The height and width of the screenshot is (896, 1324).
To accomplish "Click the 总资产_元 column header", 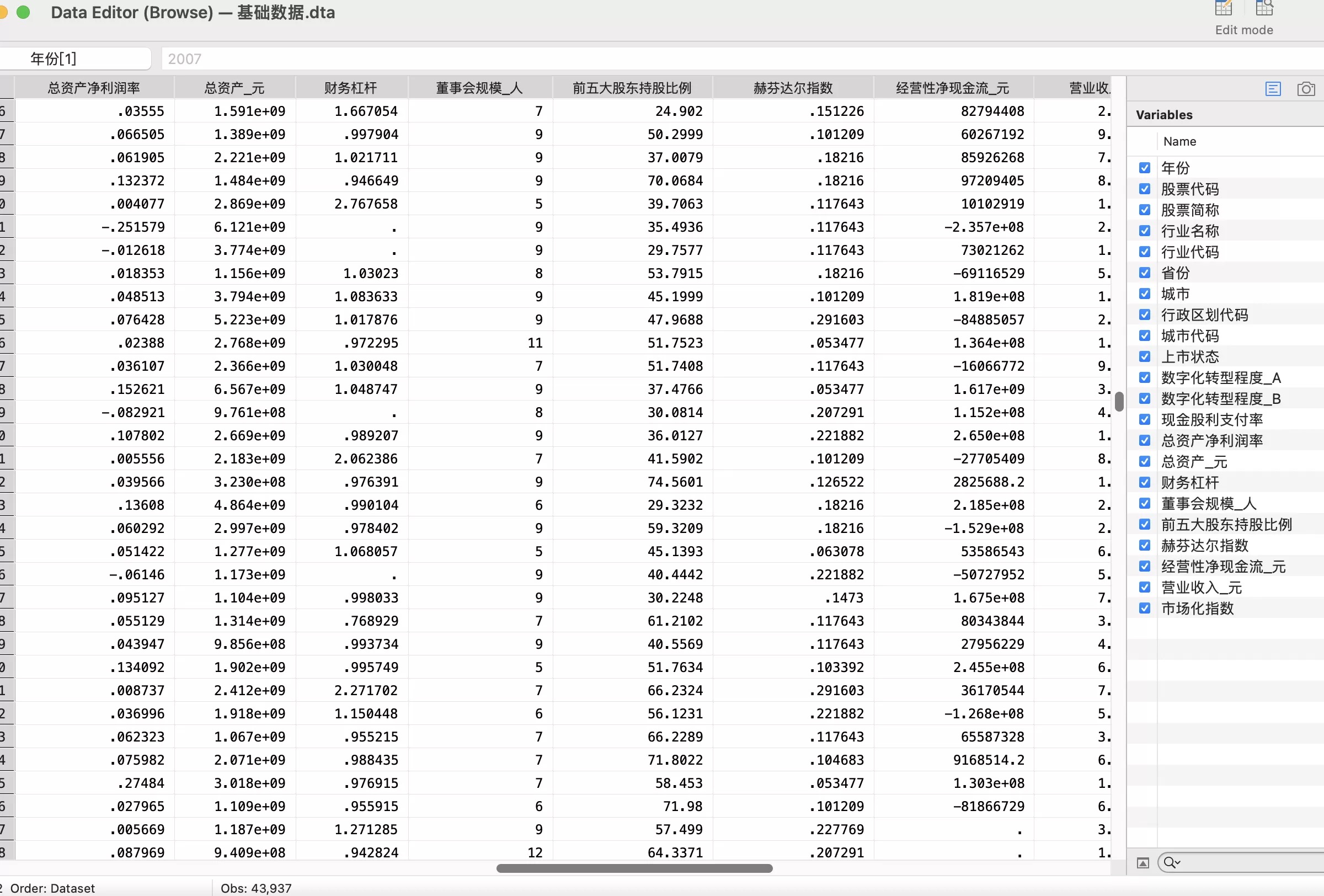I will pos(234,88).
